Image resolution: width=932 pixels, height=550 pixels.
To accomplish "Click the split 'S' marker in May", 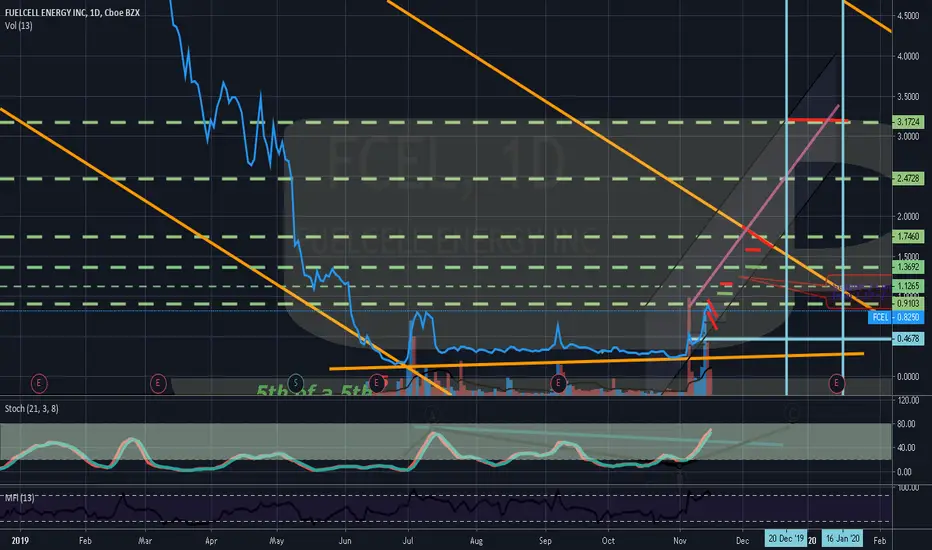I will click(x=295, y=383).
